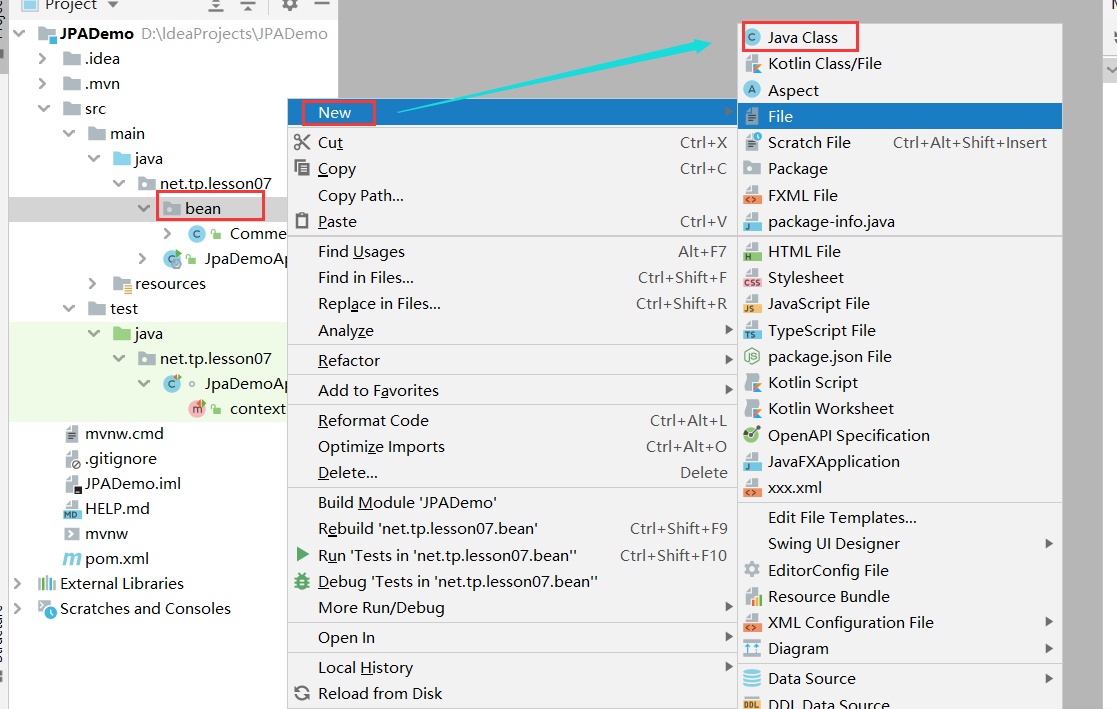The width and height of the screenshot is (1117, 709).
Task: Click the Kotlin Script icon
Action: click(752, 383)
